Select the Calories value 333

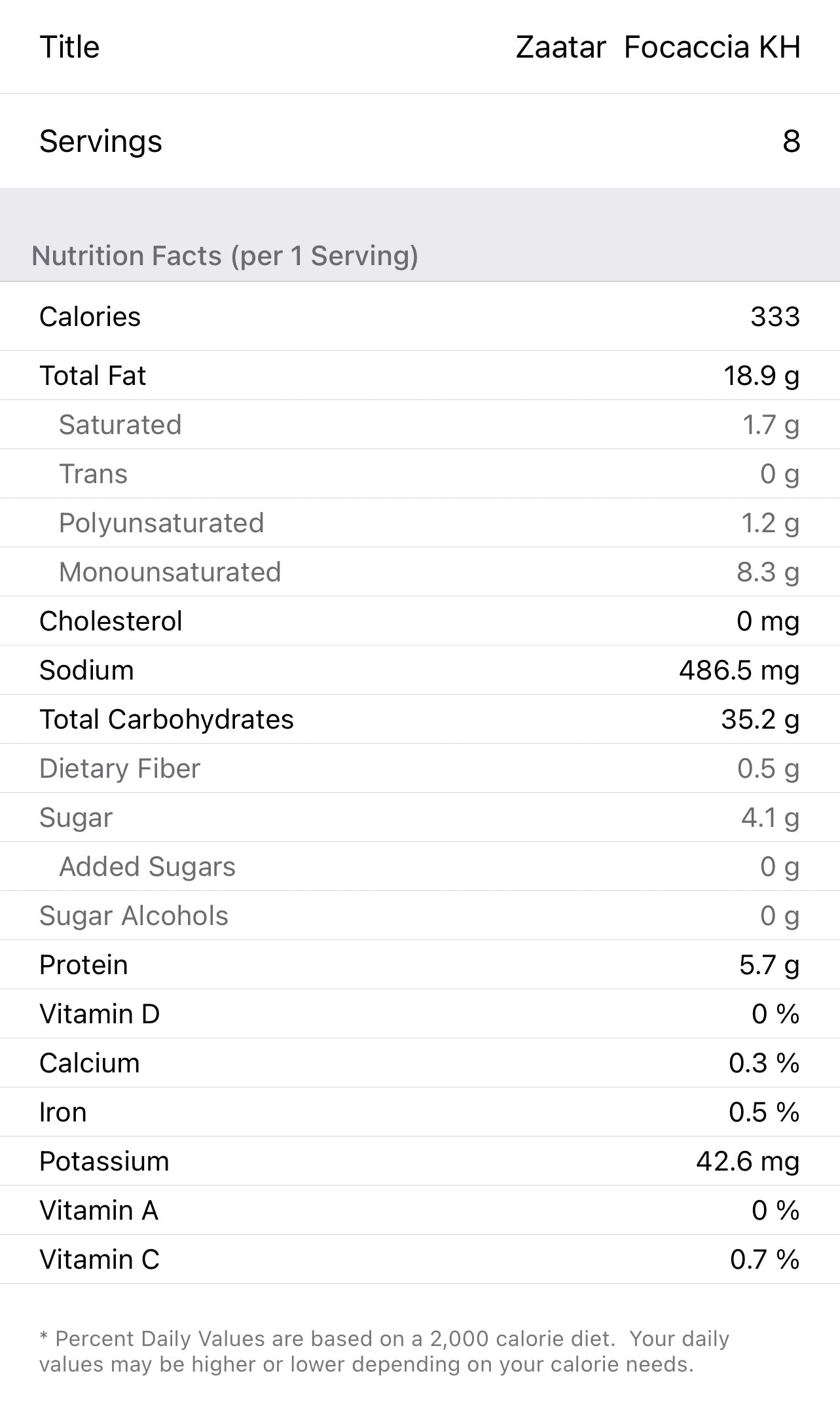click(775, 317)
